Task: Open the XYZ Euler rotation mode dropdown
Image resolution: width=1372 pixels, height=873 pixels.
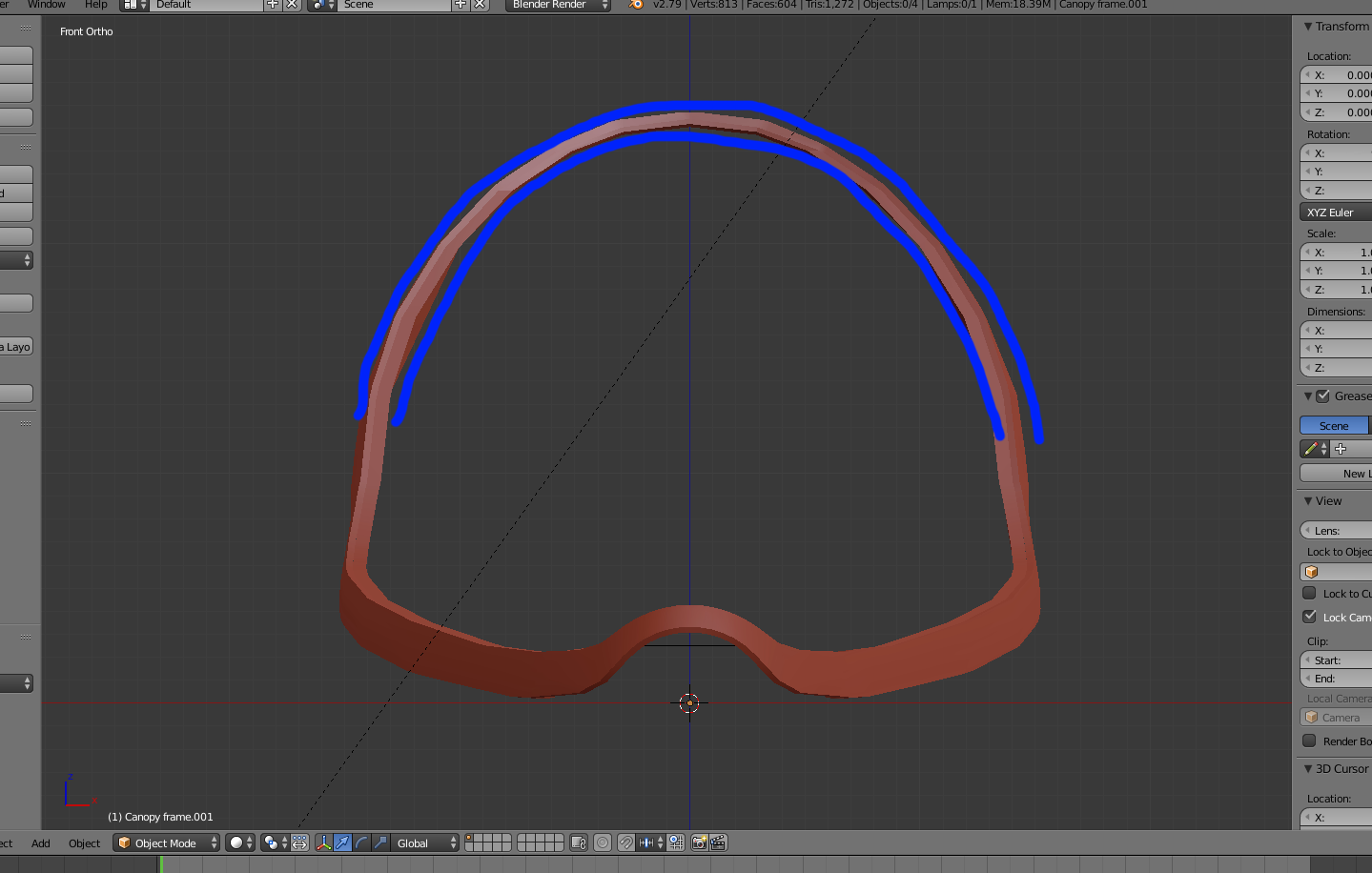Action: [1337, 213]
